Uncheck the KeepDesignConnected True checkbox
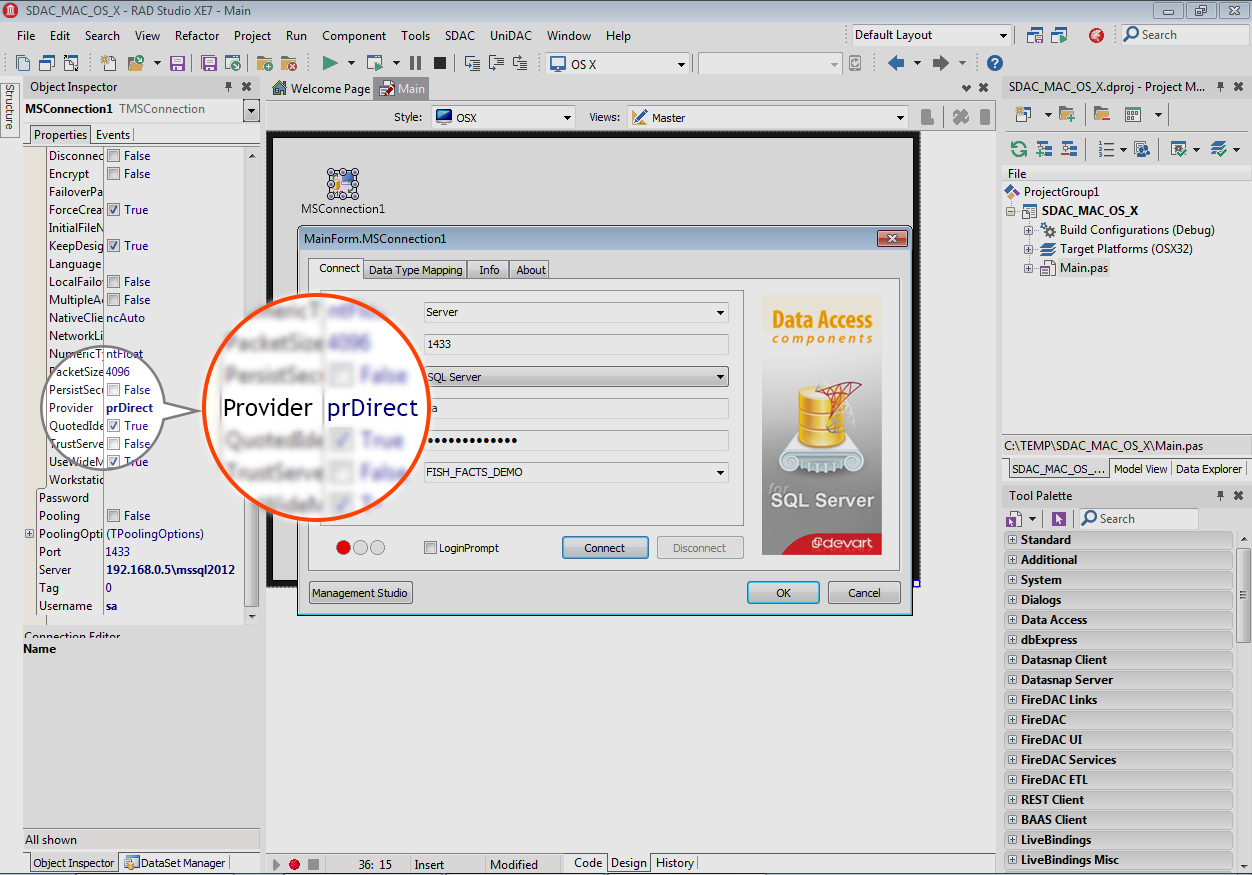1252x875 pixels. click(x=114, y=246)
